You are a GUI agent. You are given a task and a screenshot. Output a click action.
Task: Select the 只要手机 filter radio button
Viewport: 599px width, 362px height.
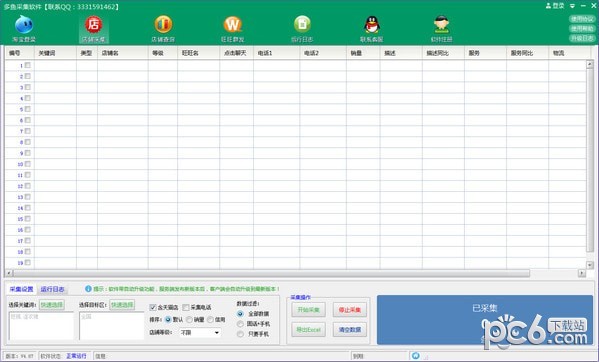pos(240,334)
